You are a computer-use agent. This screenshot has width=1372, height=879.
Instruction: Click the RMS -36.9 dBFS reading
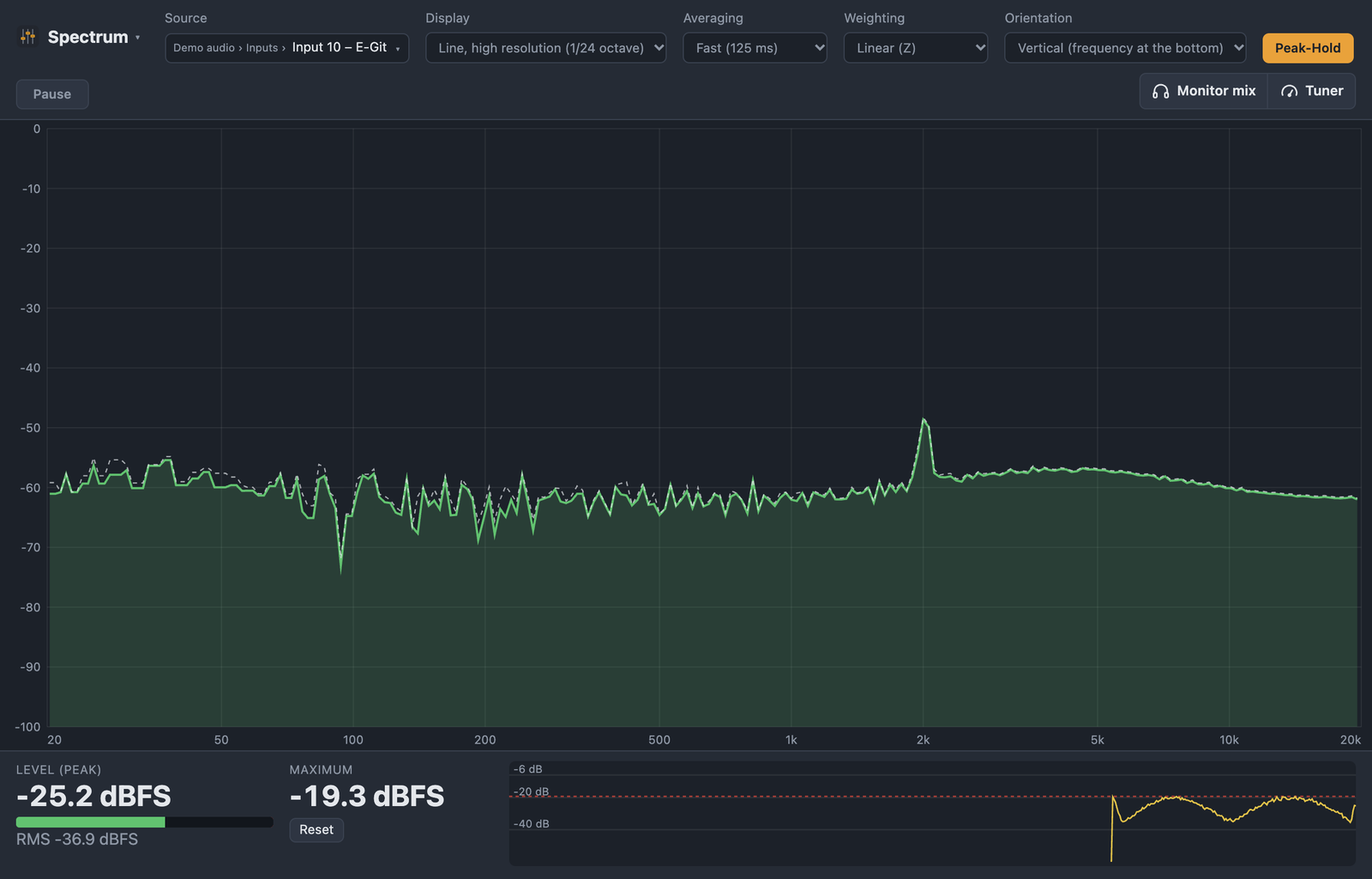[x=77, y=840]
